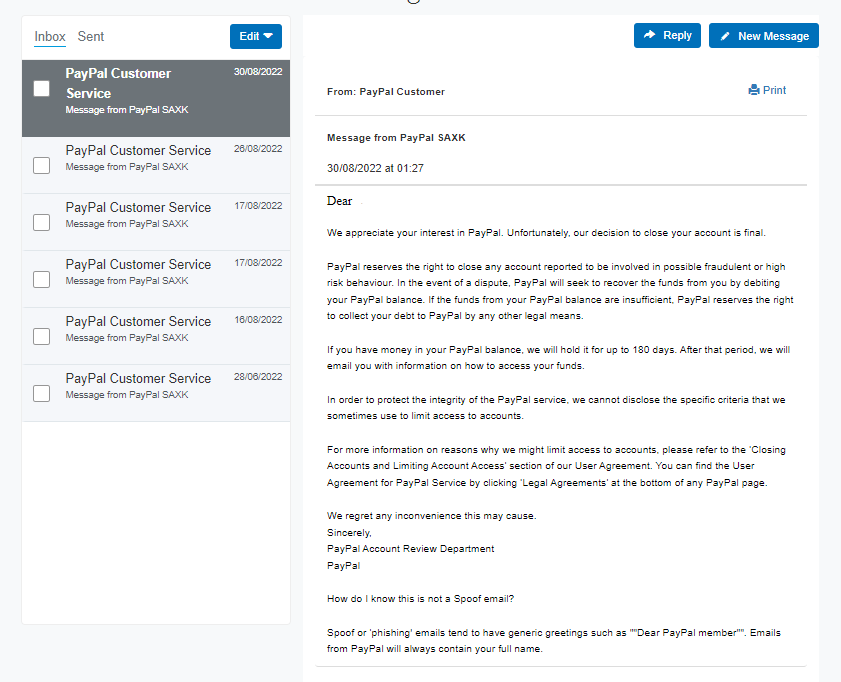Click the paragraph starting 'Spoof or phishing emails'
This screenshot has height=682, width=841.
(554, 641)
